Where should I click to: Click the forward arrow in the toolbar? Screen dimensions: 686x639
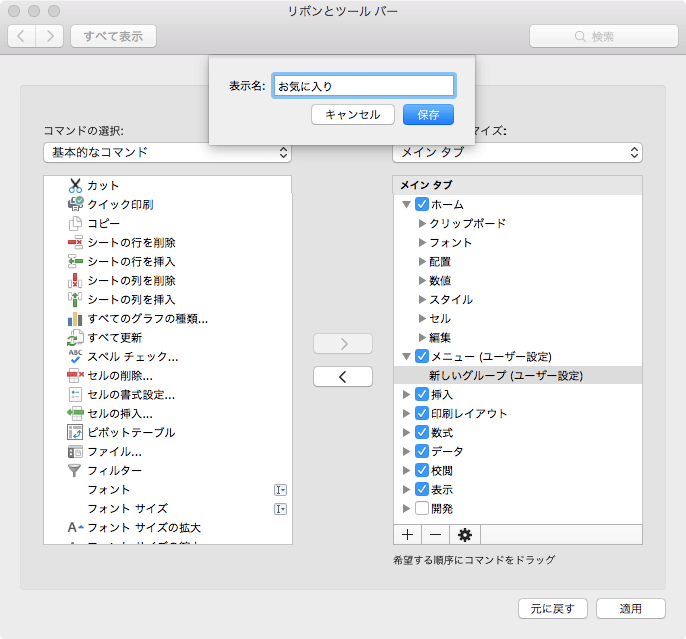(x=49, y=36)
